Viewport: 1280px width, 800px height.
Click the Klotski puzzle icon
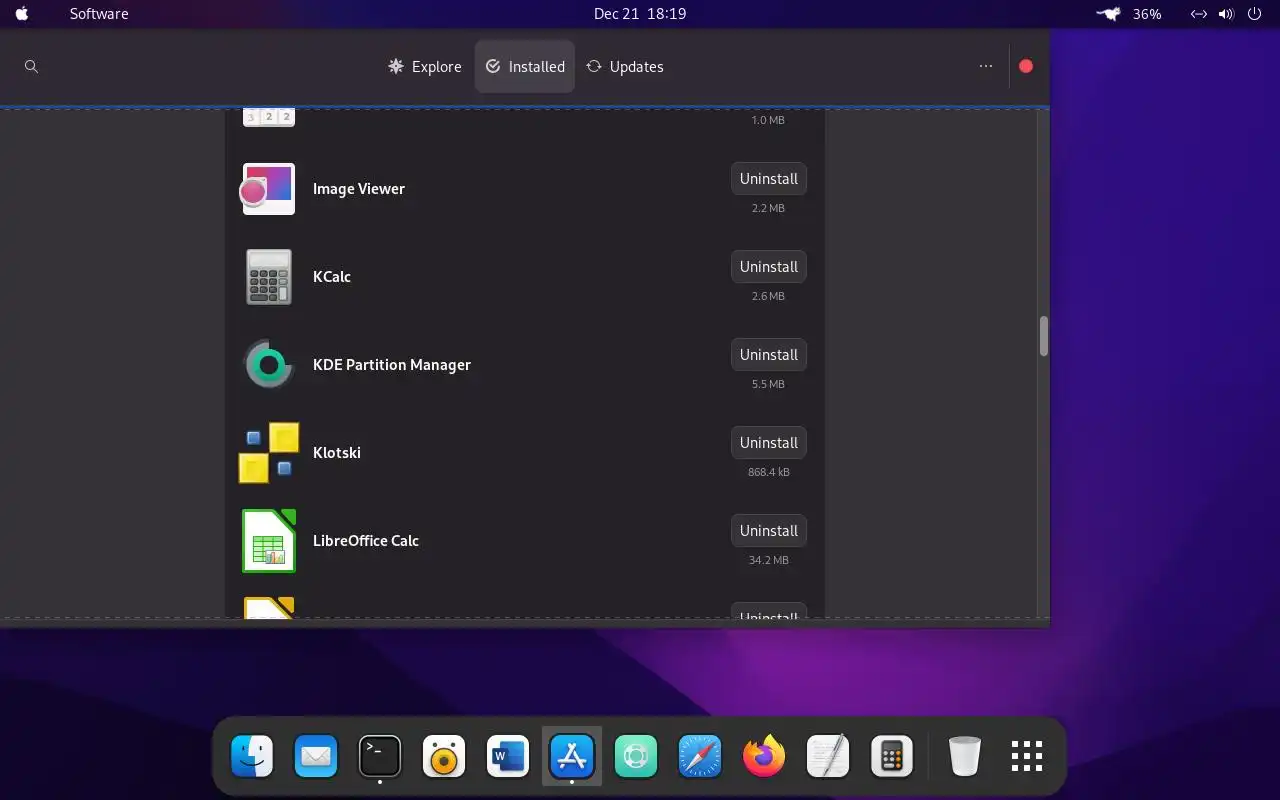pos(268,453)
